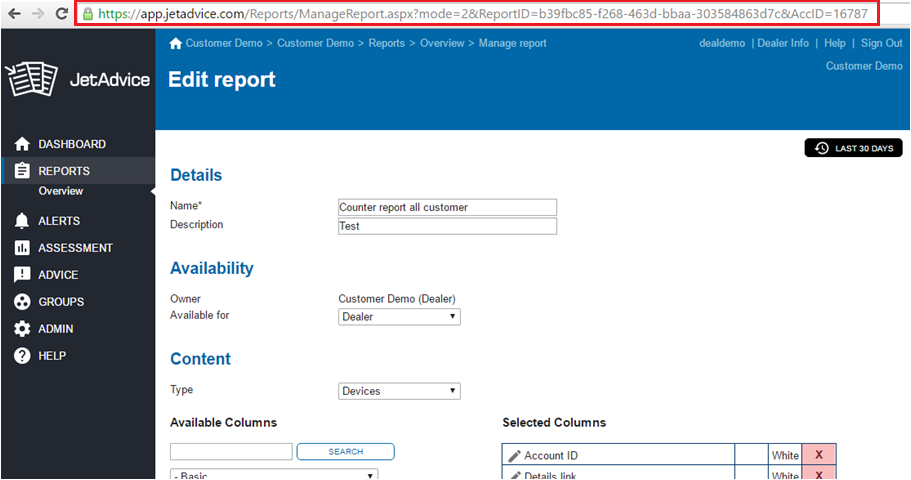Expand the content Type Devices dropdown
The height and width of the screenshot is (480, 911).
click(399, 391)
